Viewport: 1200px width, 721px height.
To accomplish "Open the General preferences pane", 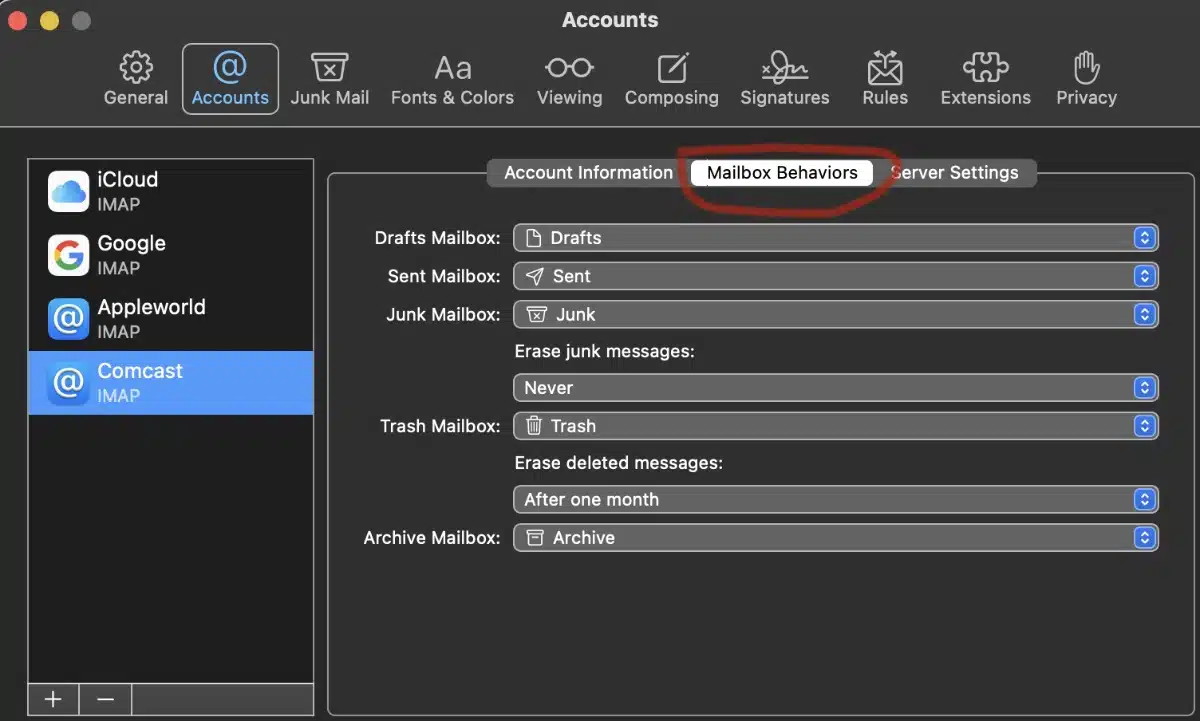I will click(x=136, y=80).
